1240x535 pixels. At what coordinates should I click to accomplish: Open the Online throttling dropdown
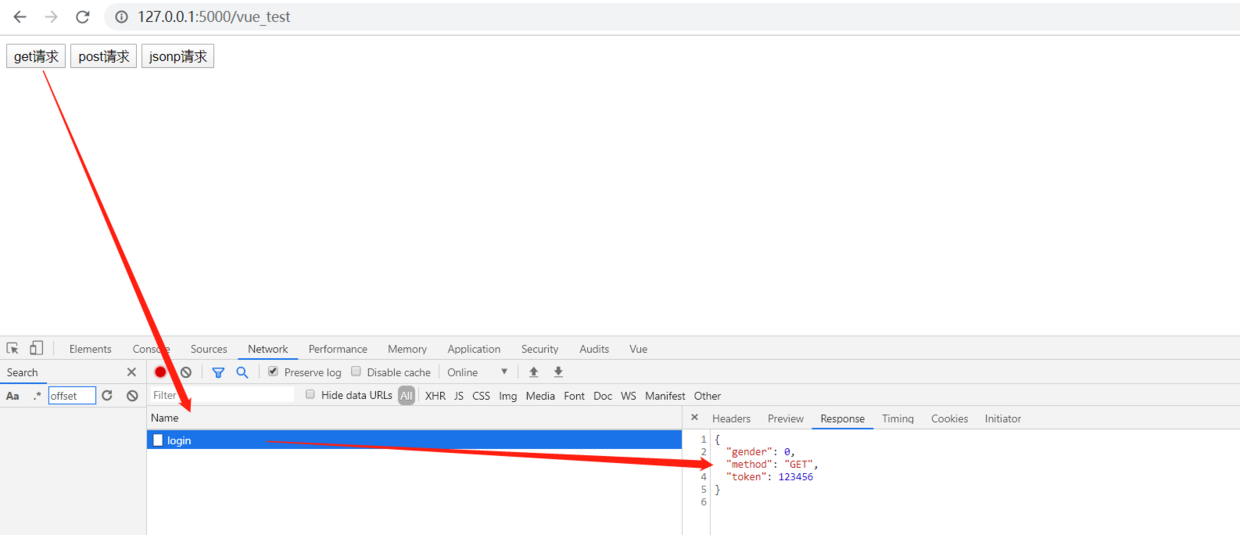478,372
